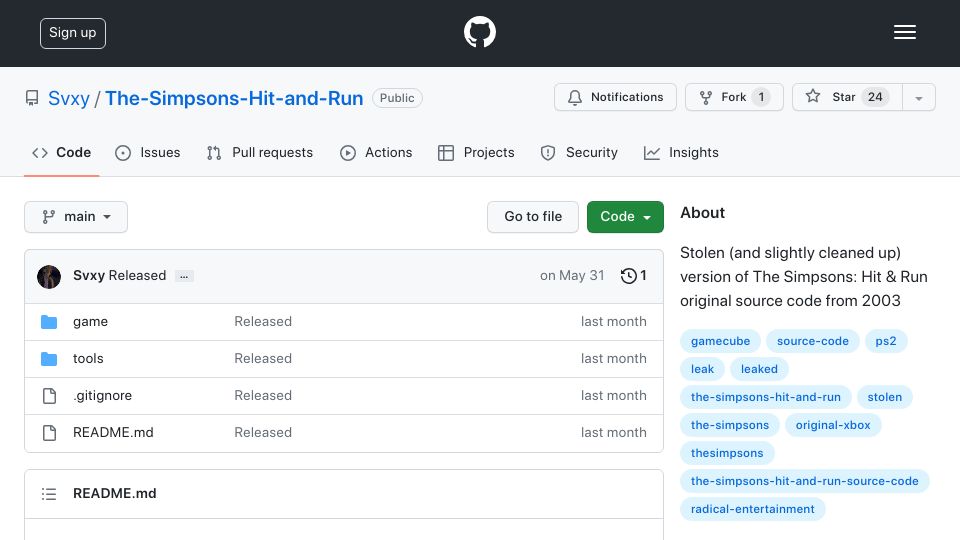Click the Sign up button

(x=73, y=33)
